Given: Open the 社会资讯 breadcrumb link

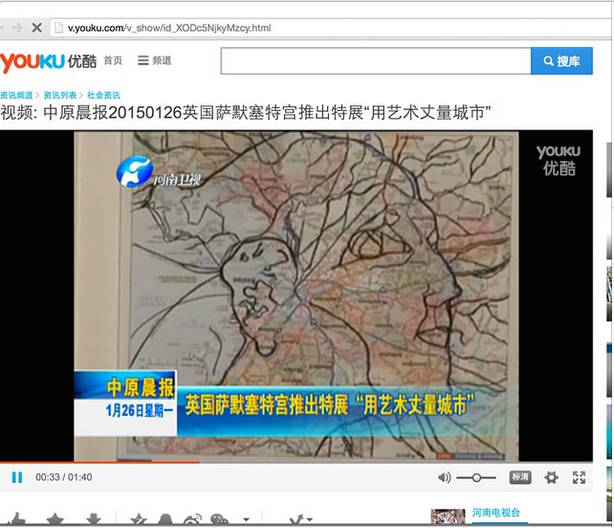Looking at the screenshot, I should [105, 94].
